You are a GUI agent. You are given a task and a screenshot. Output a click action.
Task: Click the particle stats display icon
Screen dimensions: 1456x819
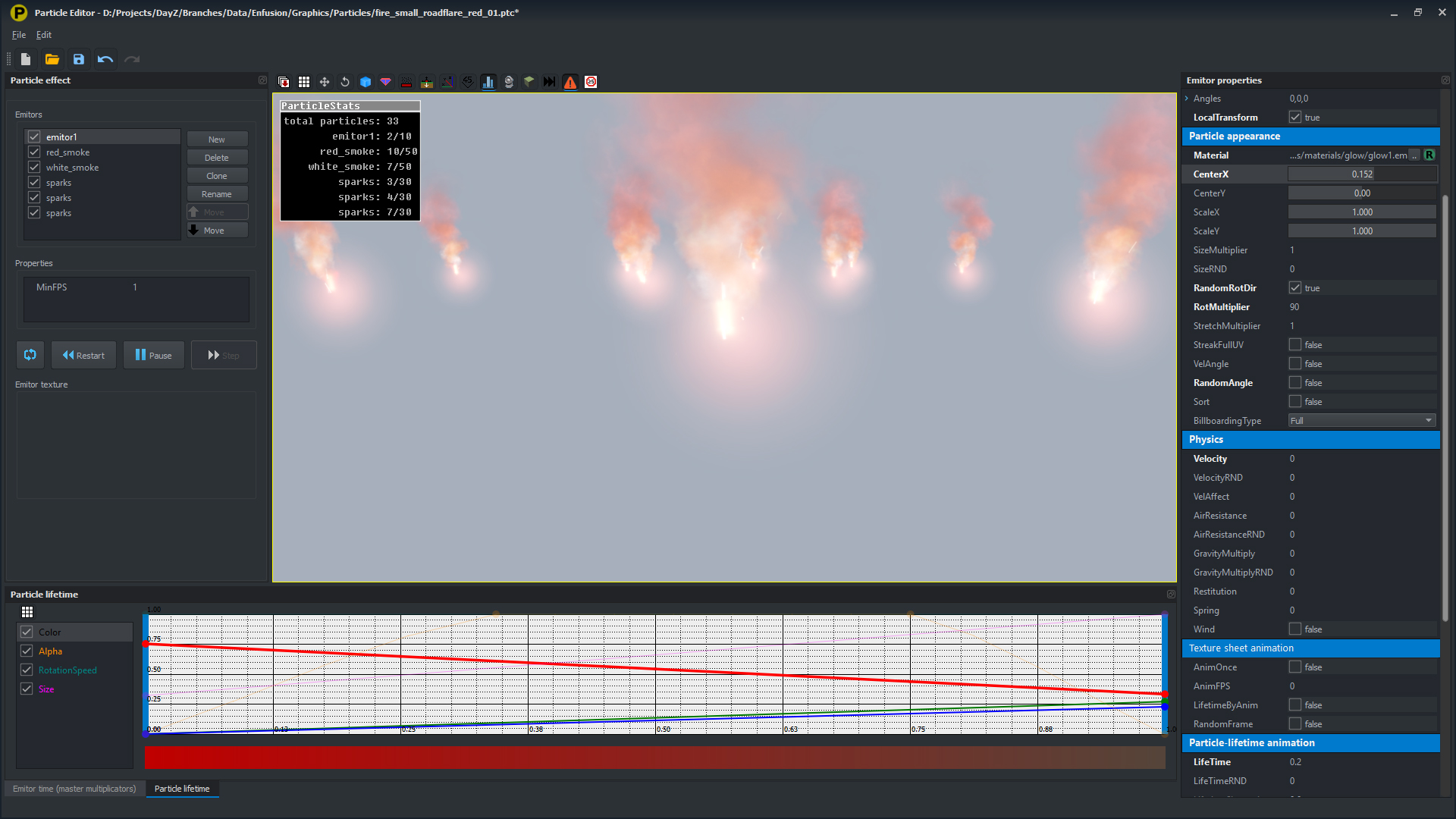click(x=489, y=82)
